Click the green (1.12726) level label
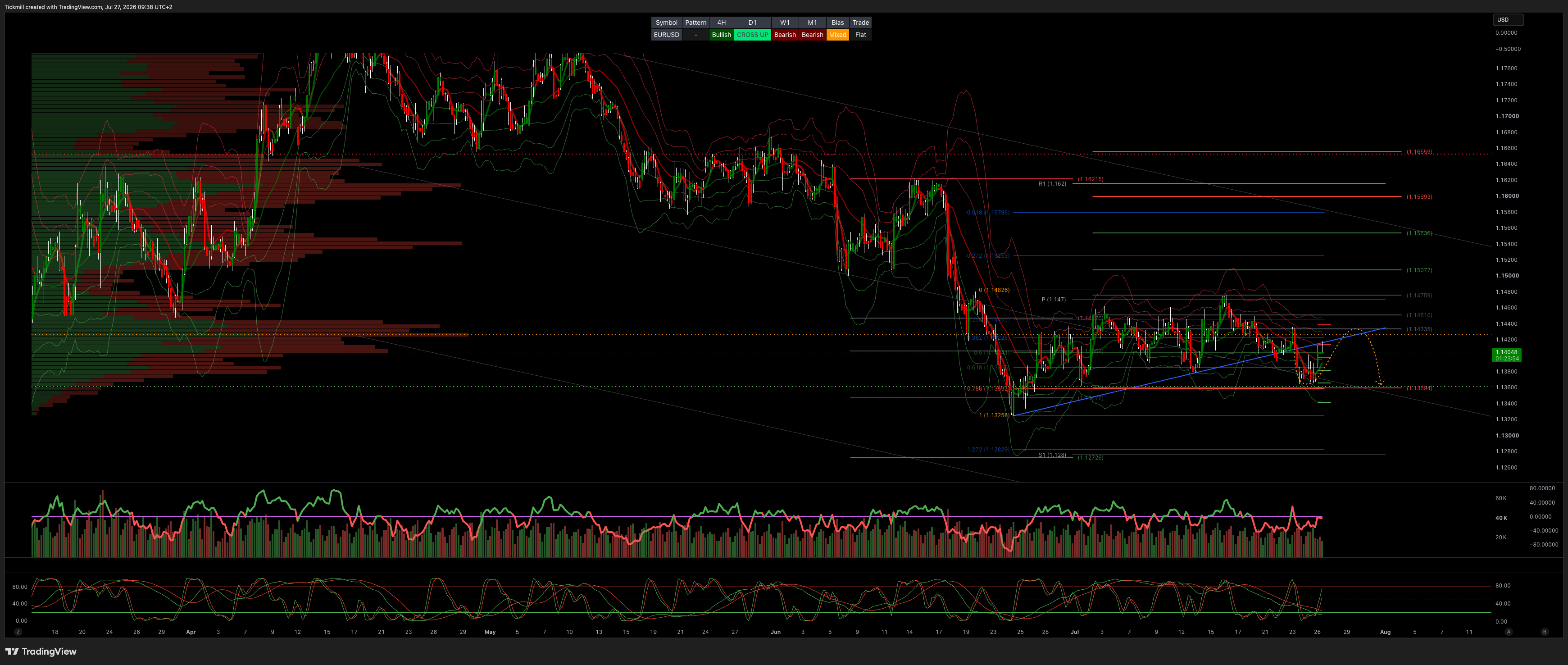 (1090, 457)
